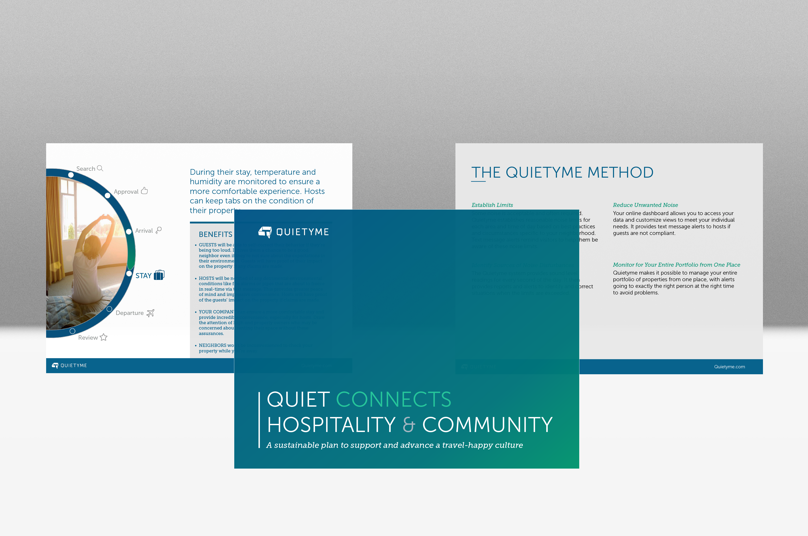Click the Your online dashboard paragraph
The height and width of the screenshot is (536, 808).
tap(673, 223)
